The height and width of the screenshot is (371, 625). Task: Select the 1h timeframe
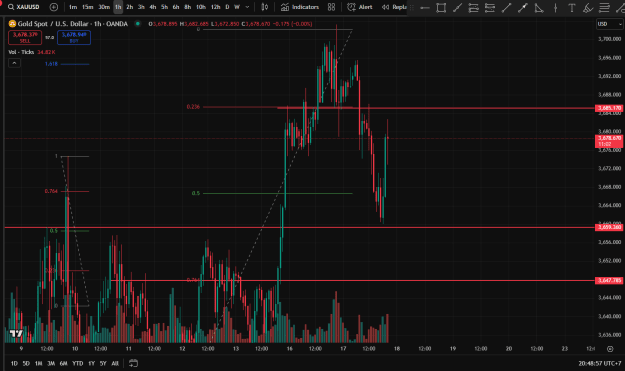point(118,7)
